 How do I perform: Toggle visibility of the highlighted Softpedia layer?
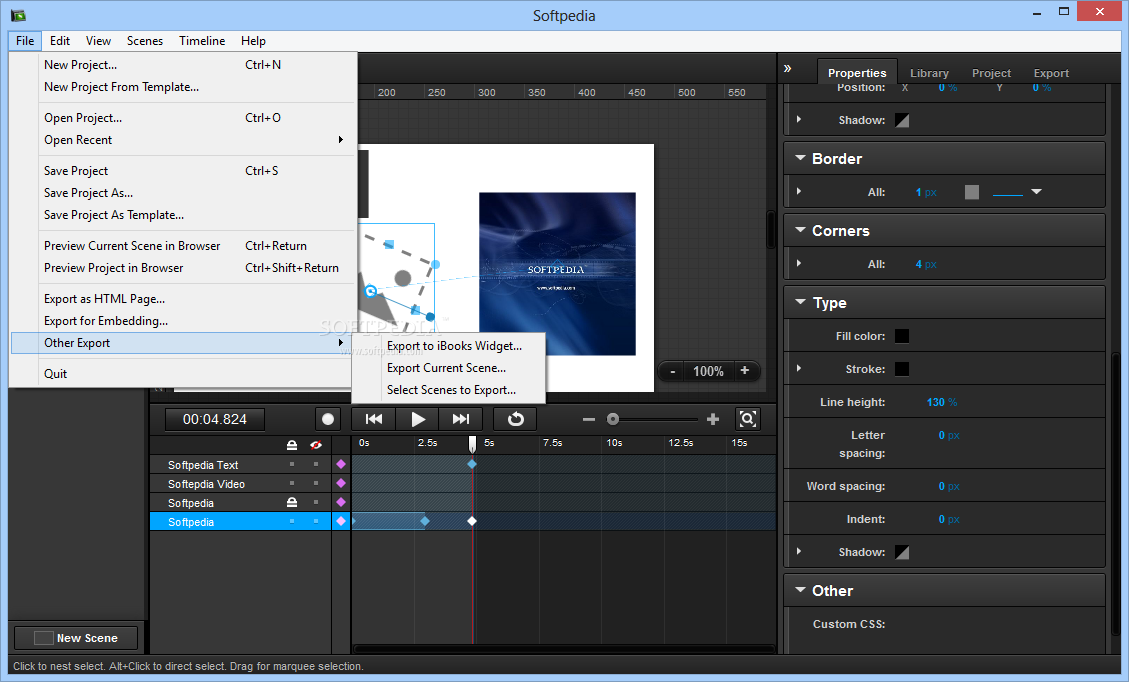(x=315, y=521)
